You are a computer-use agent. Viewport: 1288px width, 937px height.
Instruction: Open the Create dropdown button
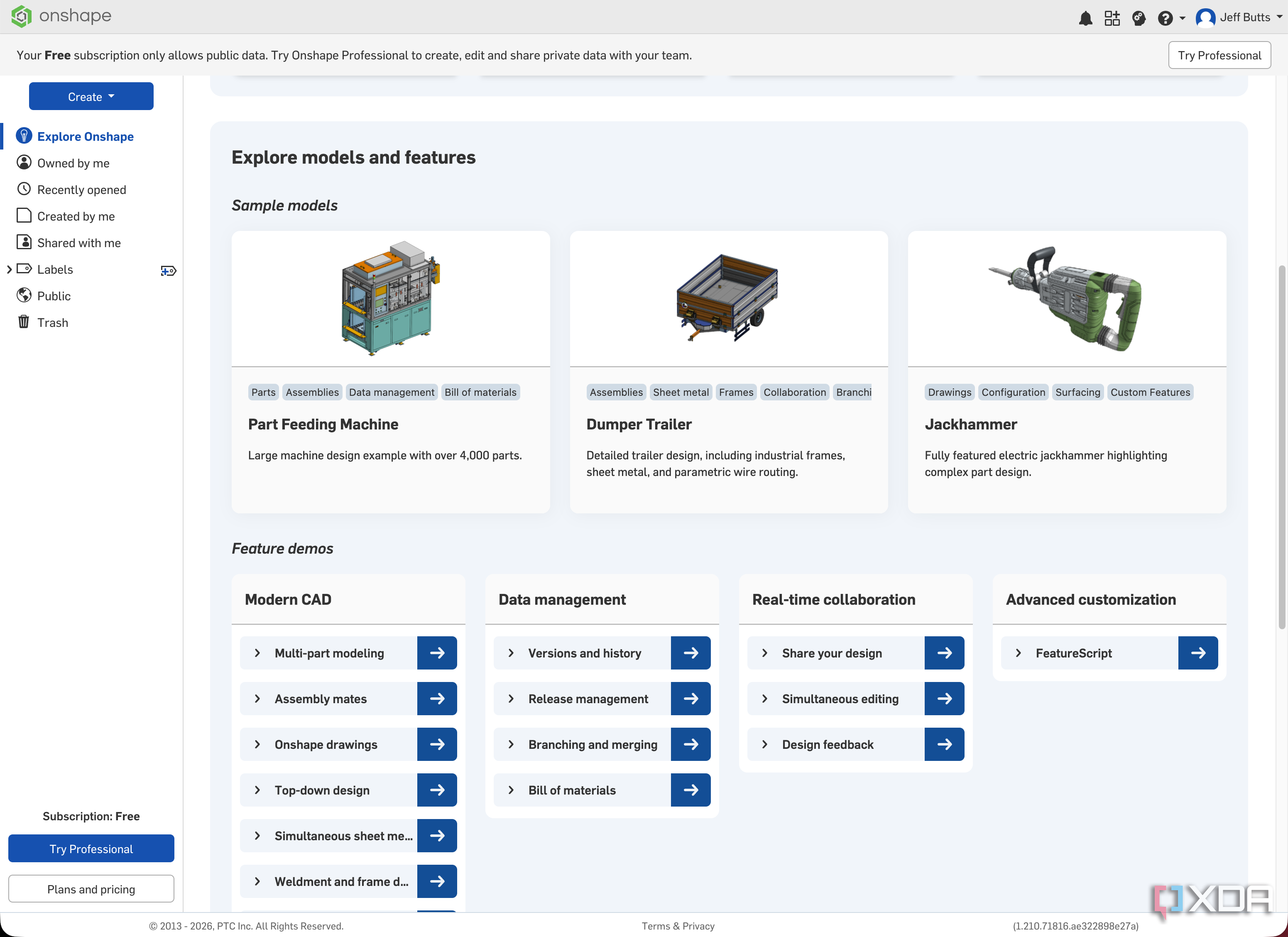91,97
